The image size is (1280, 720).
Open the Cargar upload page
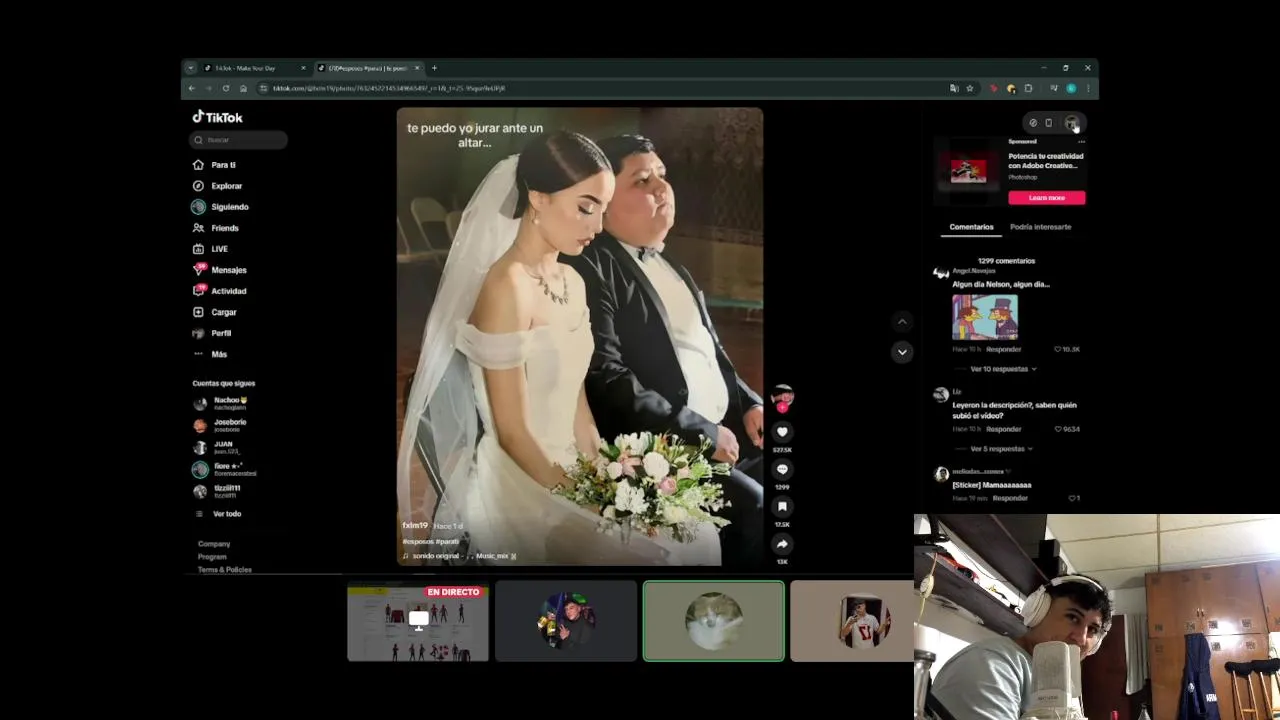click(x=215, y=312)
